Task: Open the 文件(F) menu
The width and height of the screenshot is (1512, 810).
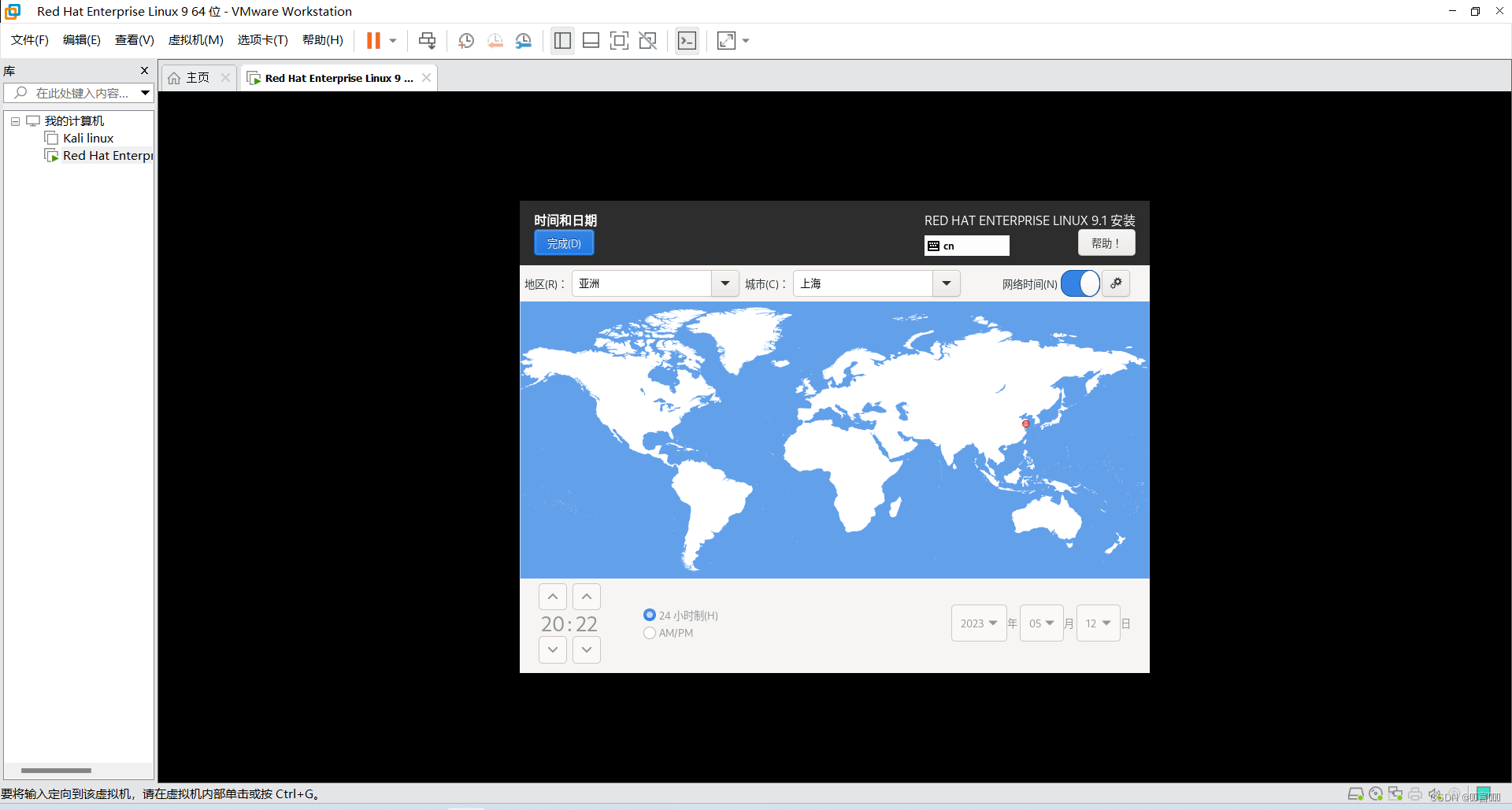Action: tap(30, 40)
